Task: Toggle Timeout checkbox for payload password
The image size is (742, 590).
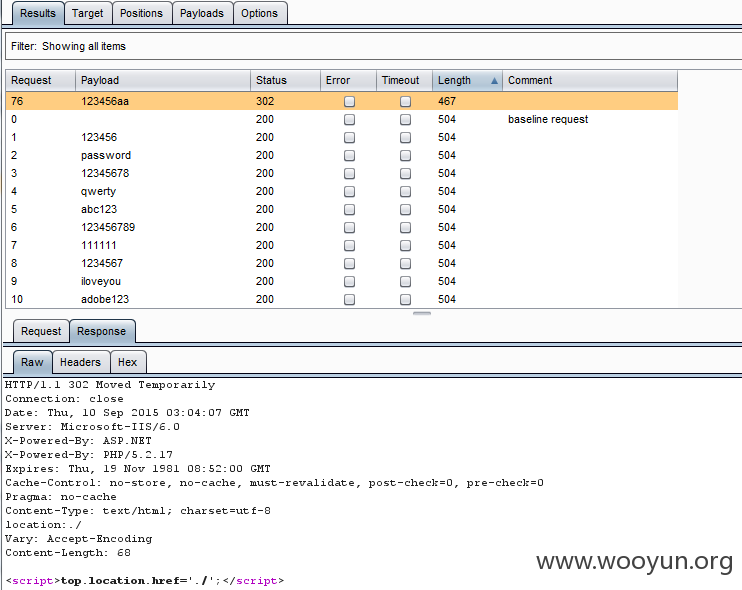Action: pyautogui.click(x=405, y=155)
